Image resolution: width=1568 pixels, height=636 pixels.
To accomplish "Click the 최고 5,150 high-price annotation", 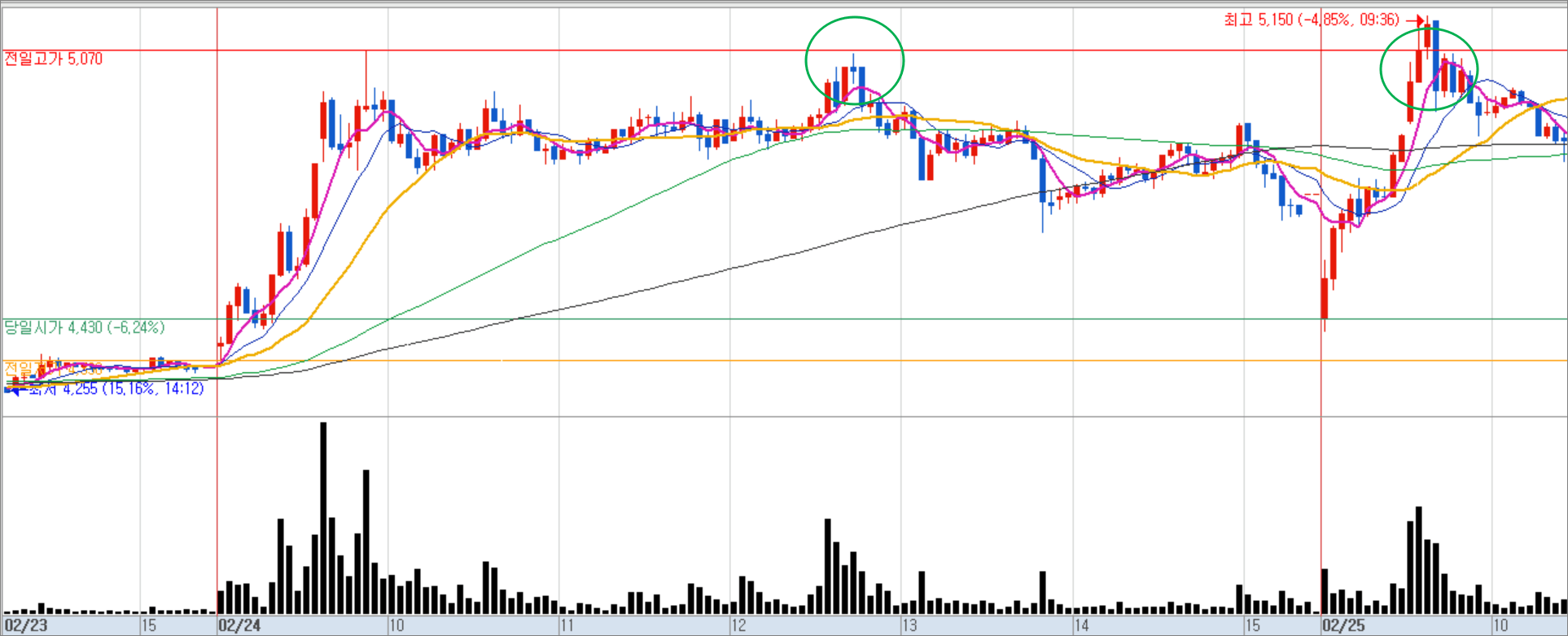I will (1312, 20).
